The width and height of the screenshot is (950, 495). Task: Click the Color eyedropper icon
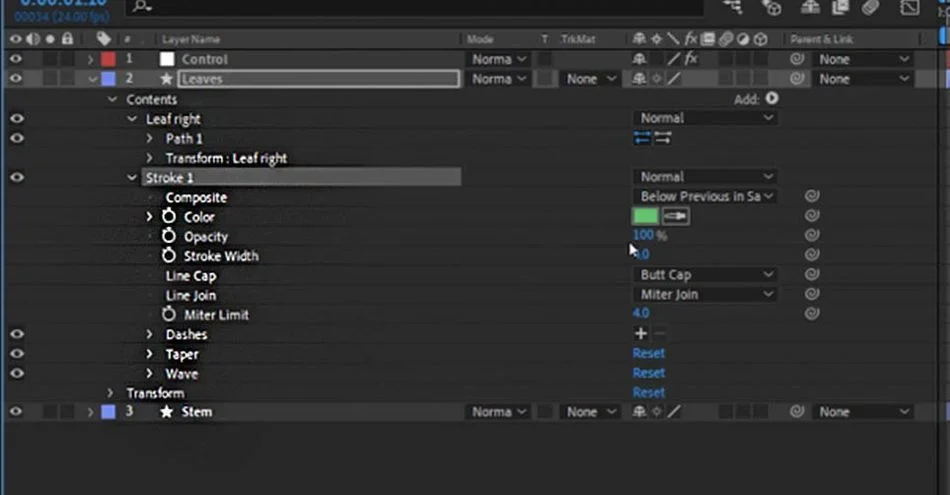676,216
